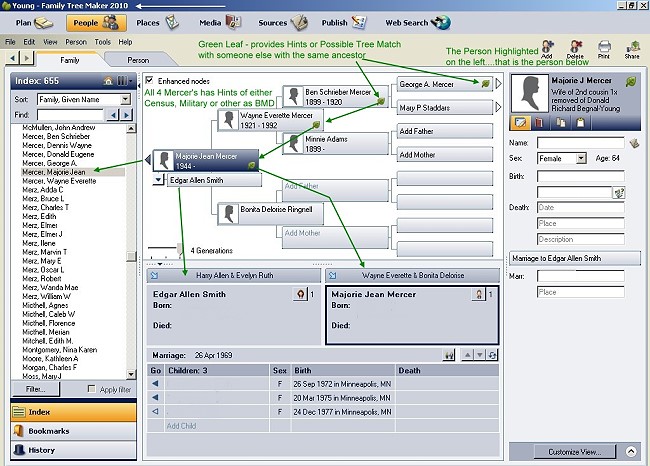
Task: Open the Publish workspace
Action: (344, 23)
